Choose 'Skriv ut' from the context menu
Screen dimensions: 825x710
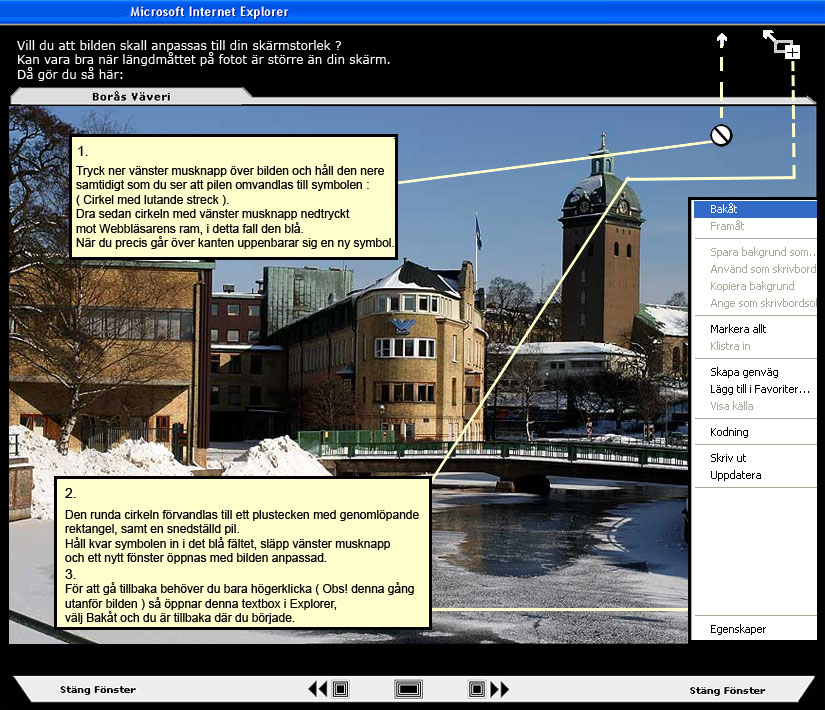point(755,458)
